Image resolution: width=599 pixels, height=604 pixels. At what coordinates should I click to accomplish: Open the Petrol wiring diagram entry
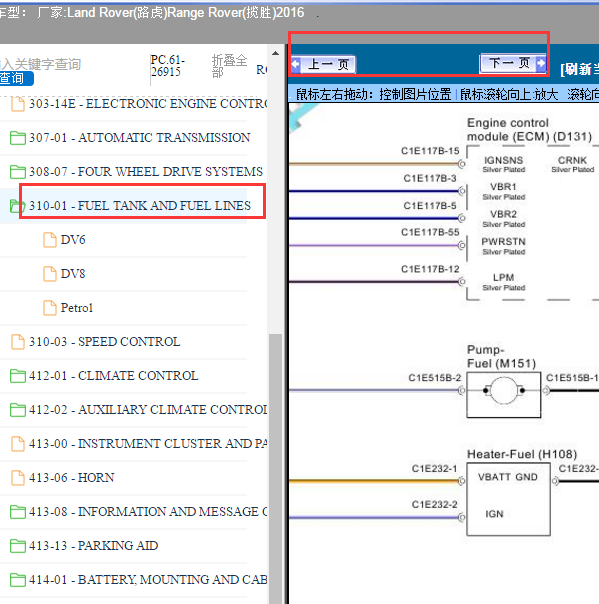pos(77,308)
